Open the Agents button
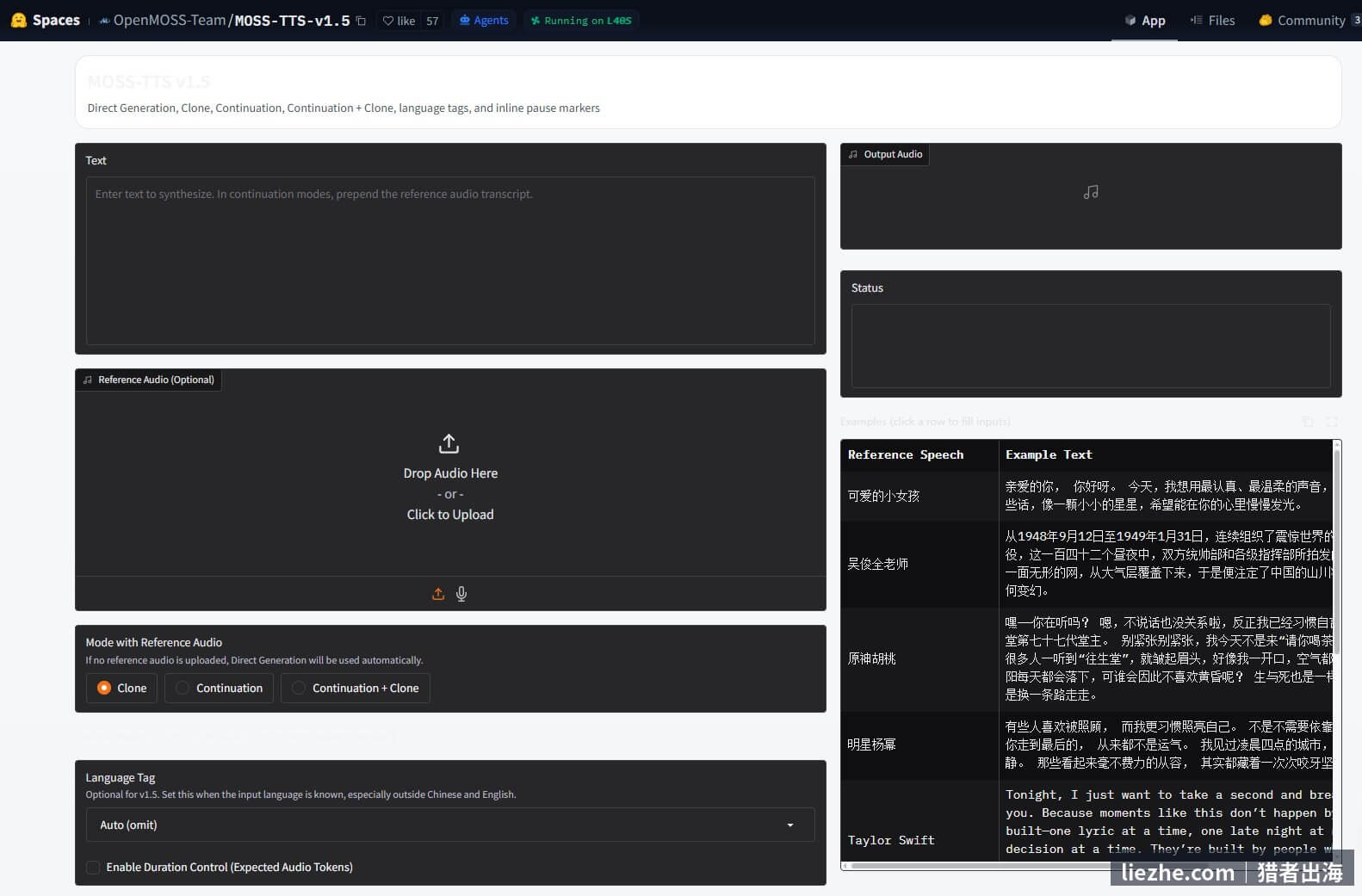 (484, 21)
